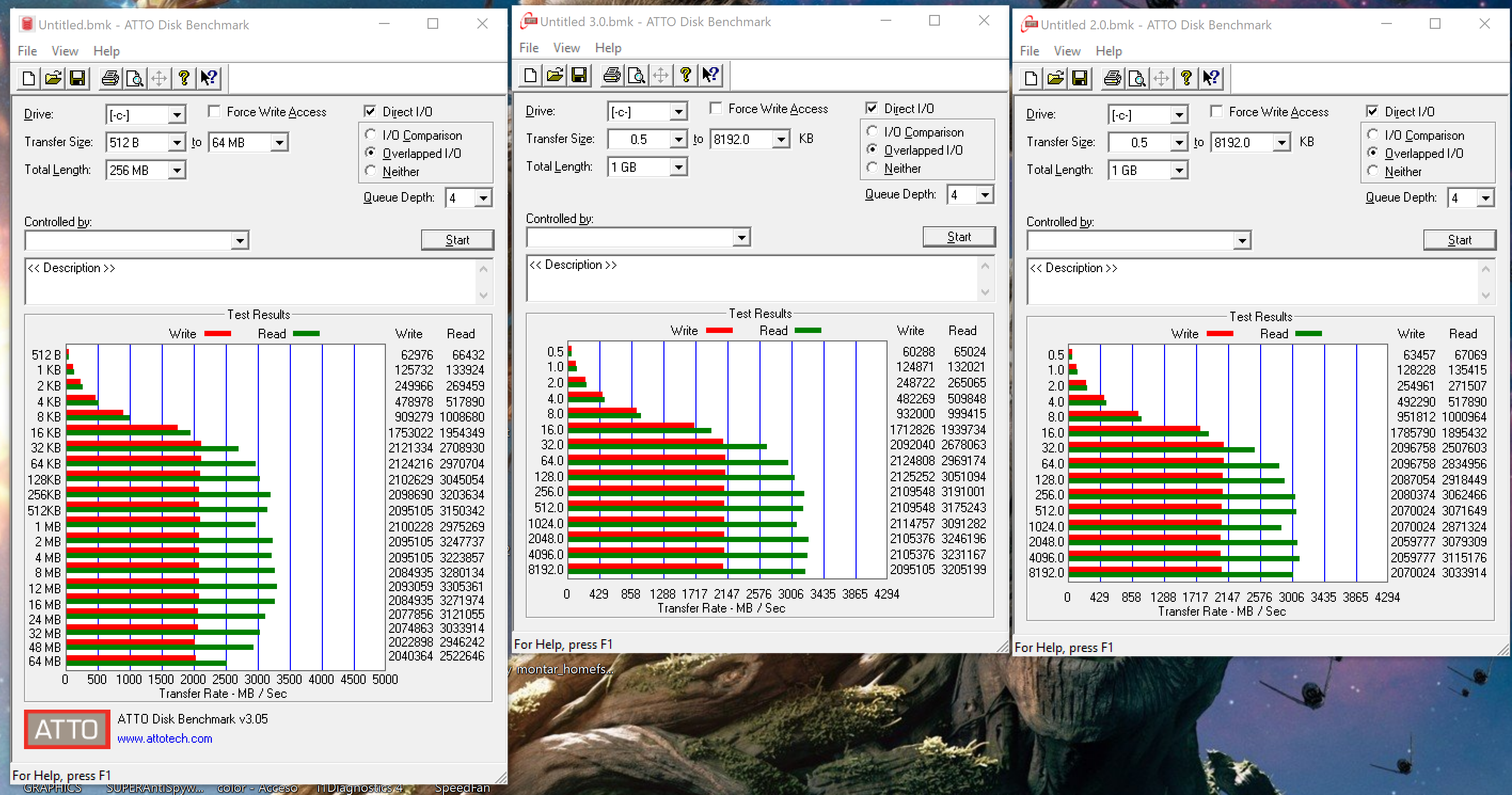This screenshot has height=795, width=1512.
Task: Open 64 MB transfer size dropdown in Untitled.bmk
Action: tap(279, 142)
